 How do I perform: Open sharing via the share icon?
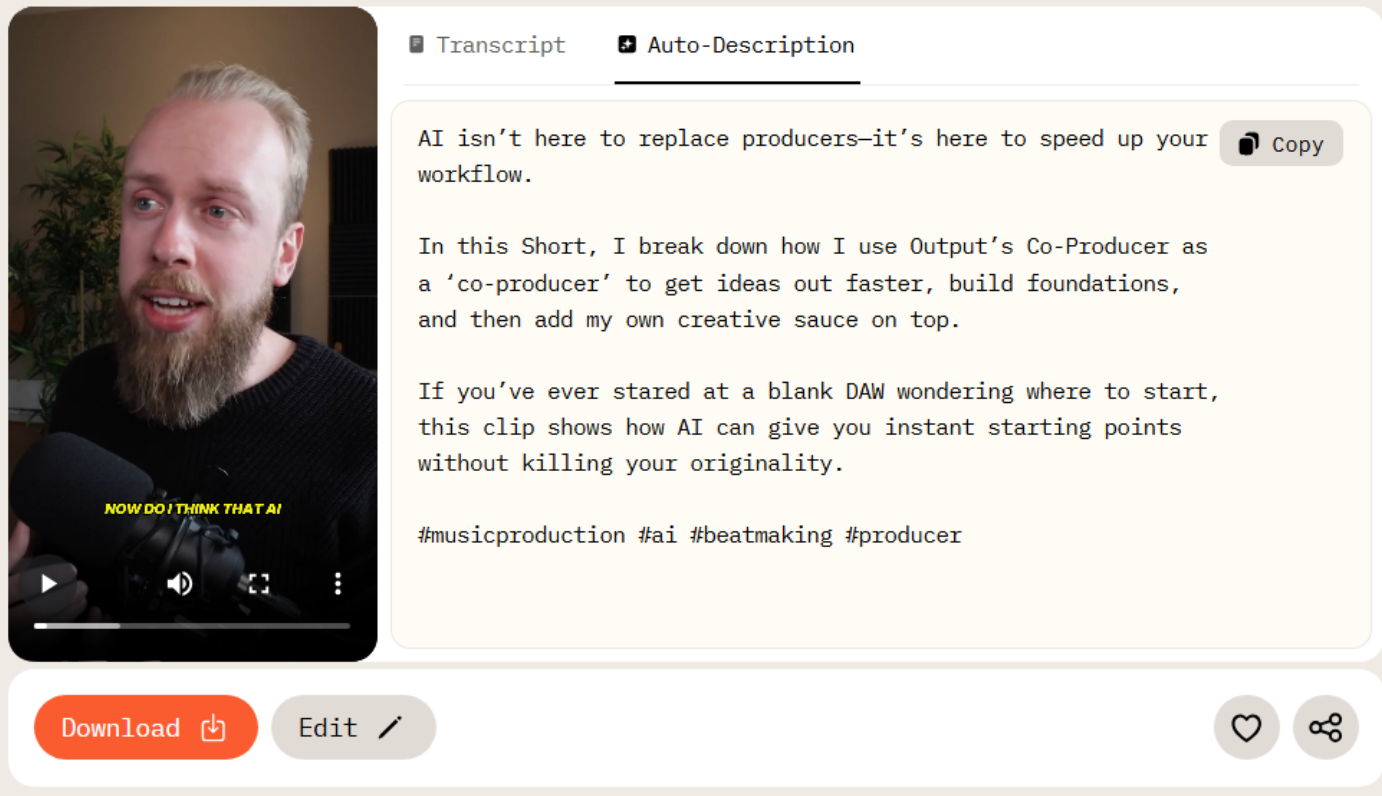click(1325, 728)
